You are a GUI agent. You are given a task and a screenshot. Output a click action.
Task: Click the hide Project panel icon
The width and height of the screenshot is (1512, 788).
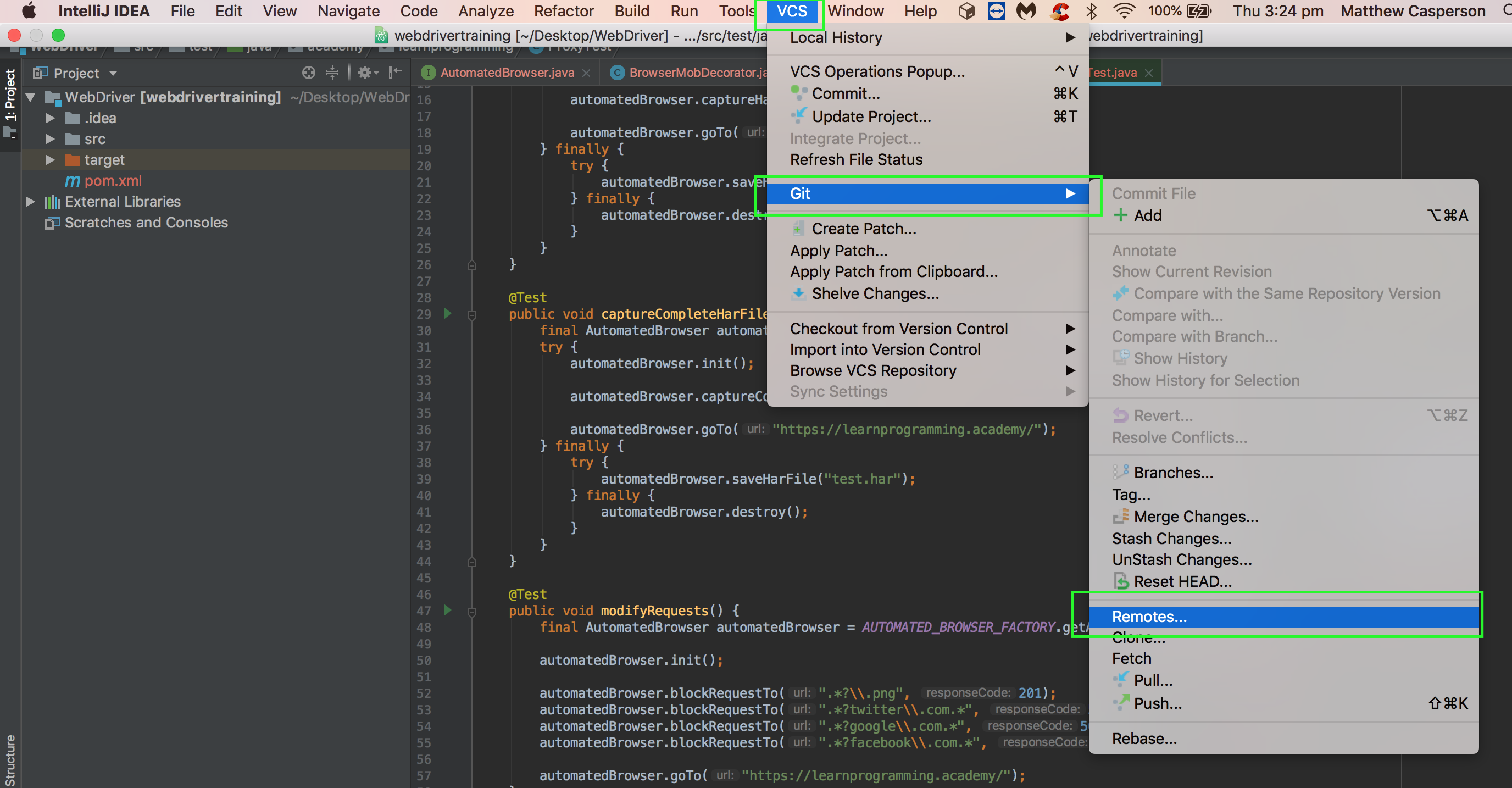[x=396, y=73]
